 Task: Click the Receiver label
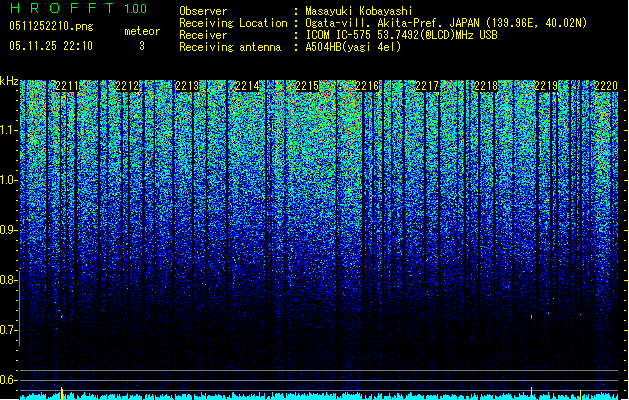click(203, 35)
